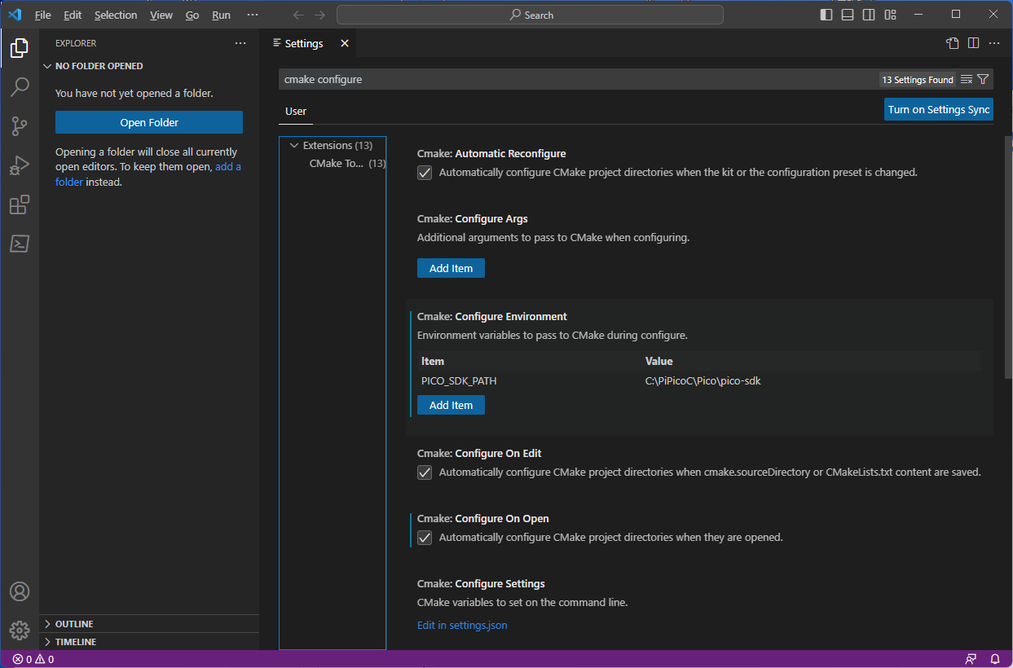Image resolution: width=1013 pixels, height=668 pixels.
Task: Disable Cmake Configure On Open checkbox
Action: 424,538
